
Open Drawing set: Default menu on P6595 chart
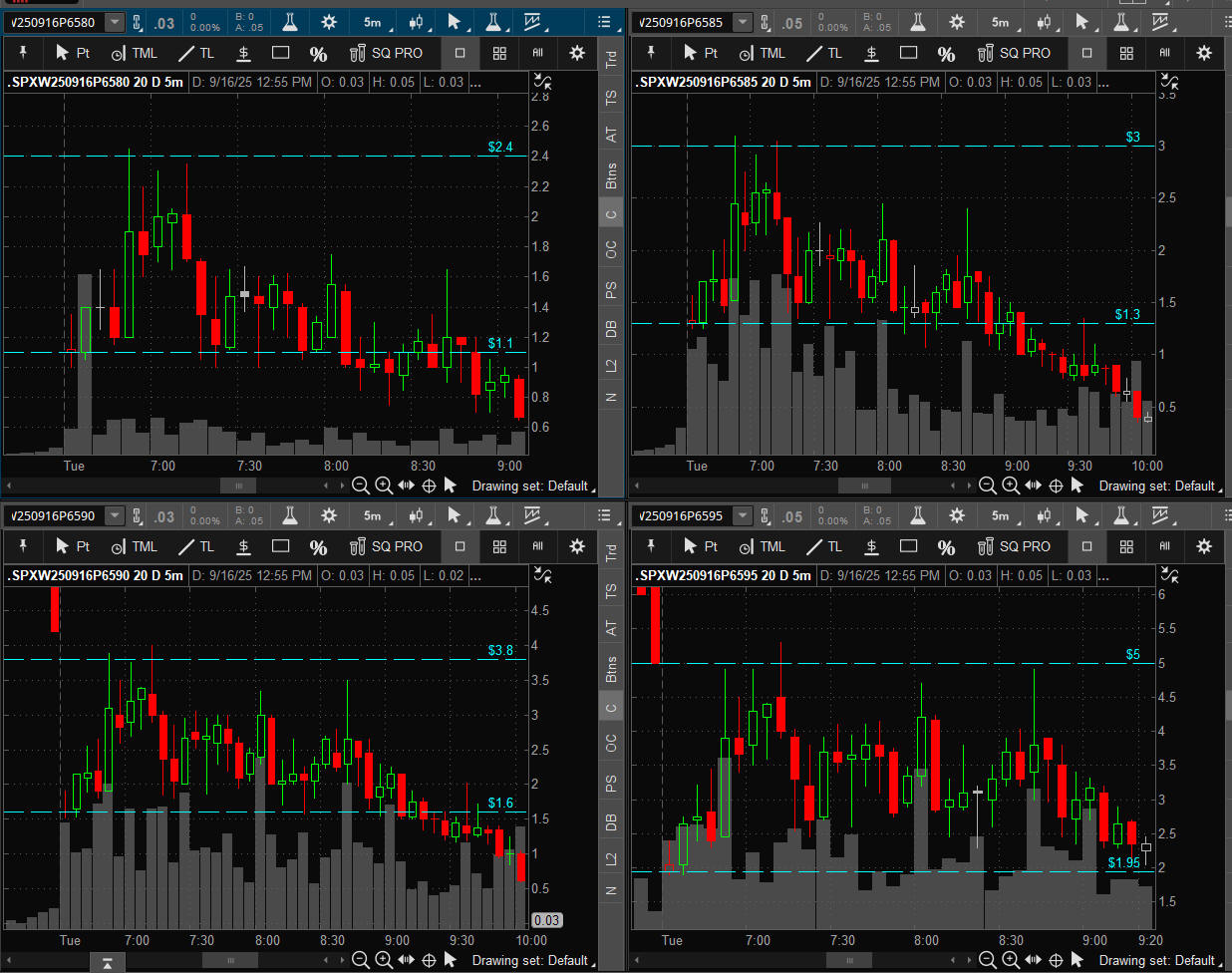1156,960
